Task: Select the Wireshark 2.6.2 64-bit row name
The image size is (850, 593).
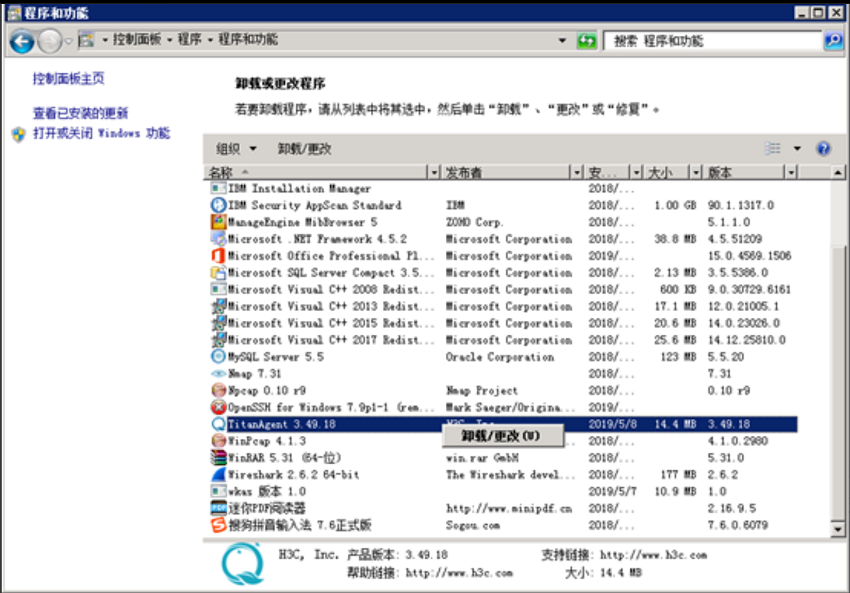Action: [293, 474]
